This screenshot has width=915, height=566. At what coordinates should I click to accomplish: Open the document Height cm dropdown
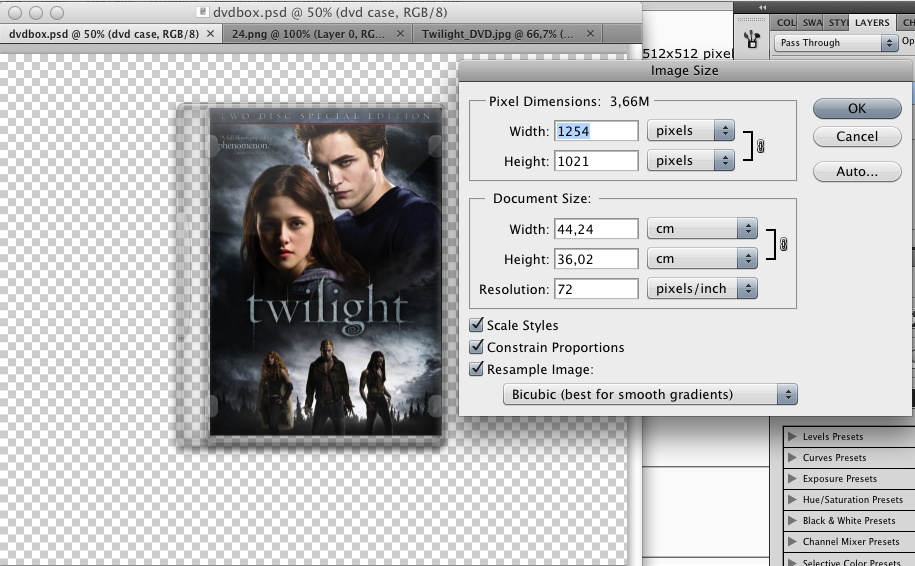(x=702, y=258)
